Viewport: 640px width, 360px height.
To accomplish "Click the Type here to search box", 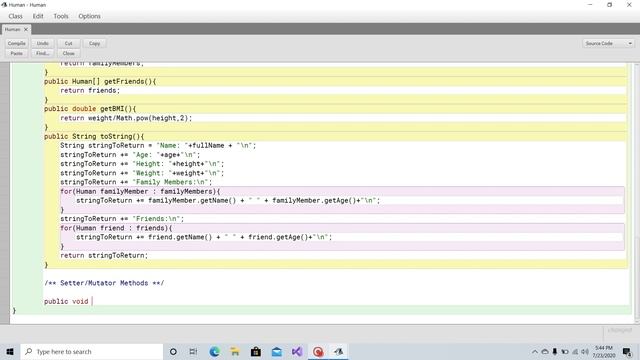I will [x=92, y=351].
